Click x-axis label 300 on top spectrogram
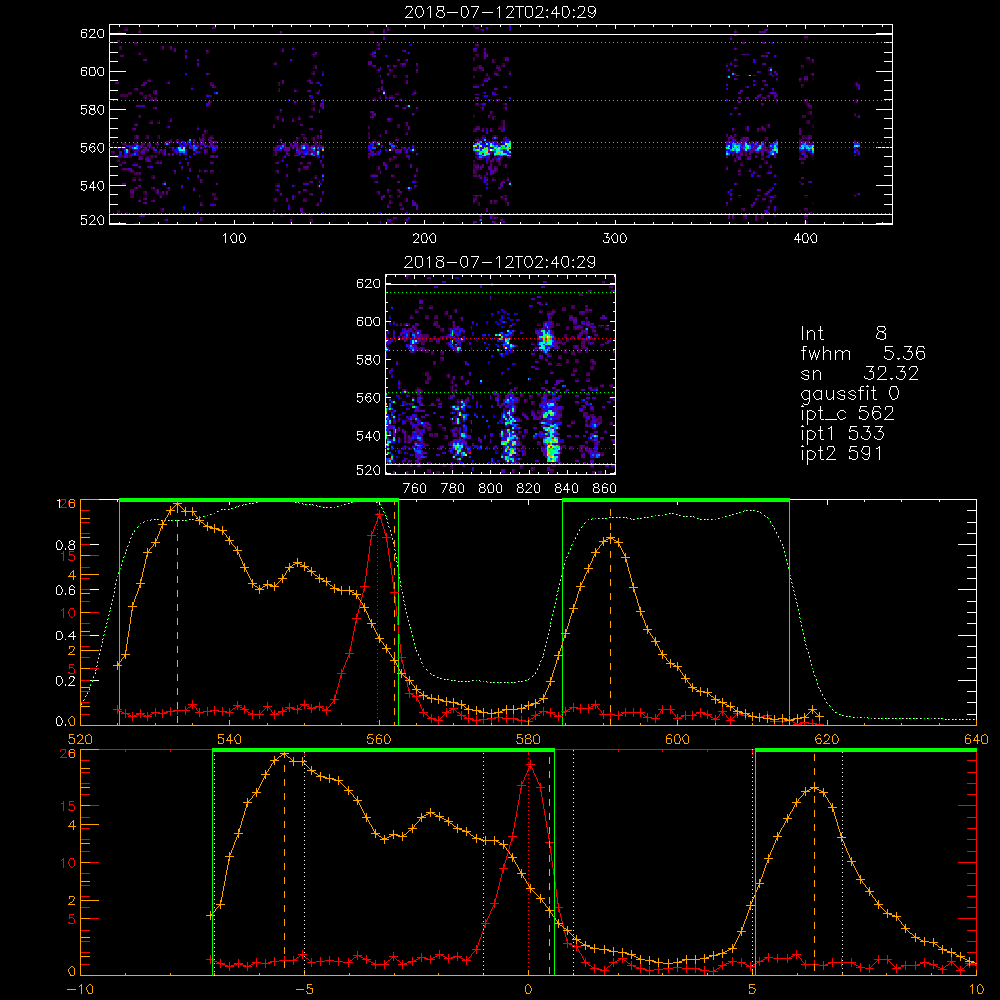Viewport: 1000px width, 1000px height. point(615,239)
